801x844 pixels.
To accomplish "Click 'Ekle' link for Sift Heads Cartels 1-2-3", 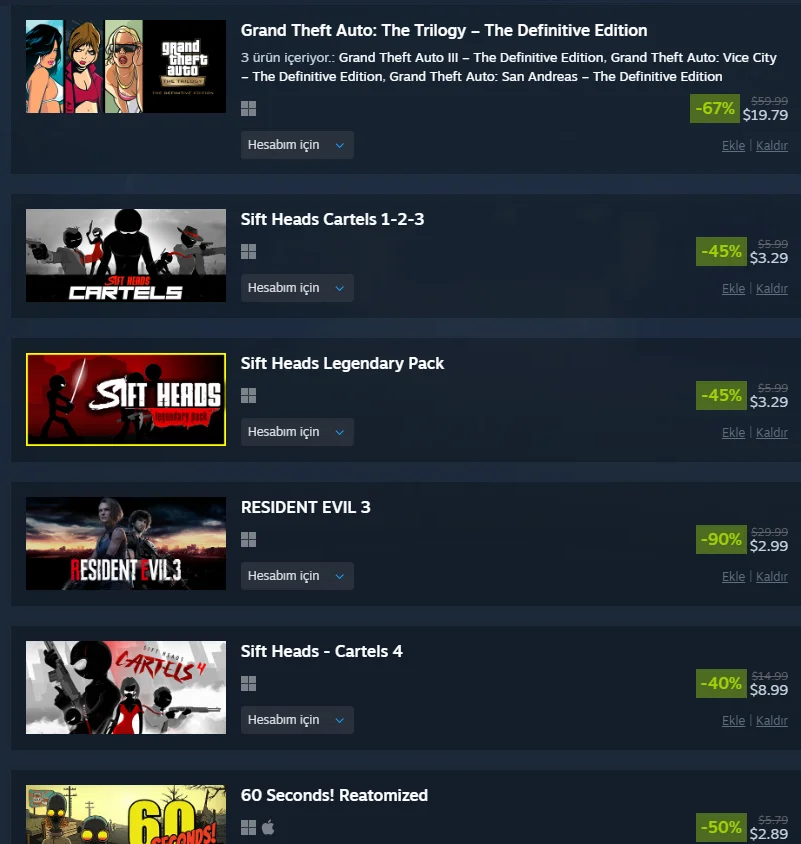I will point(733,289).
